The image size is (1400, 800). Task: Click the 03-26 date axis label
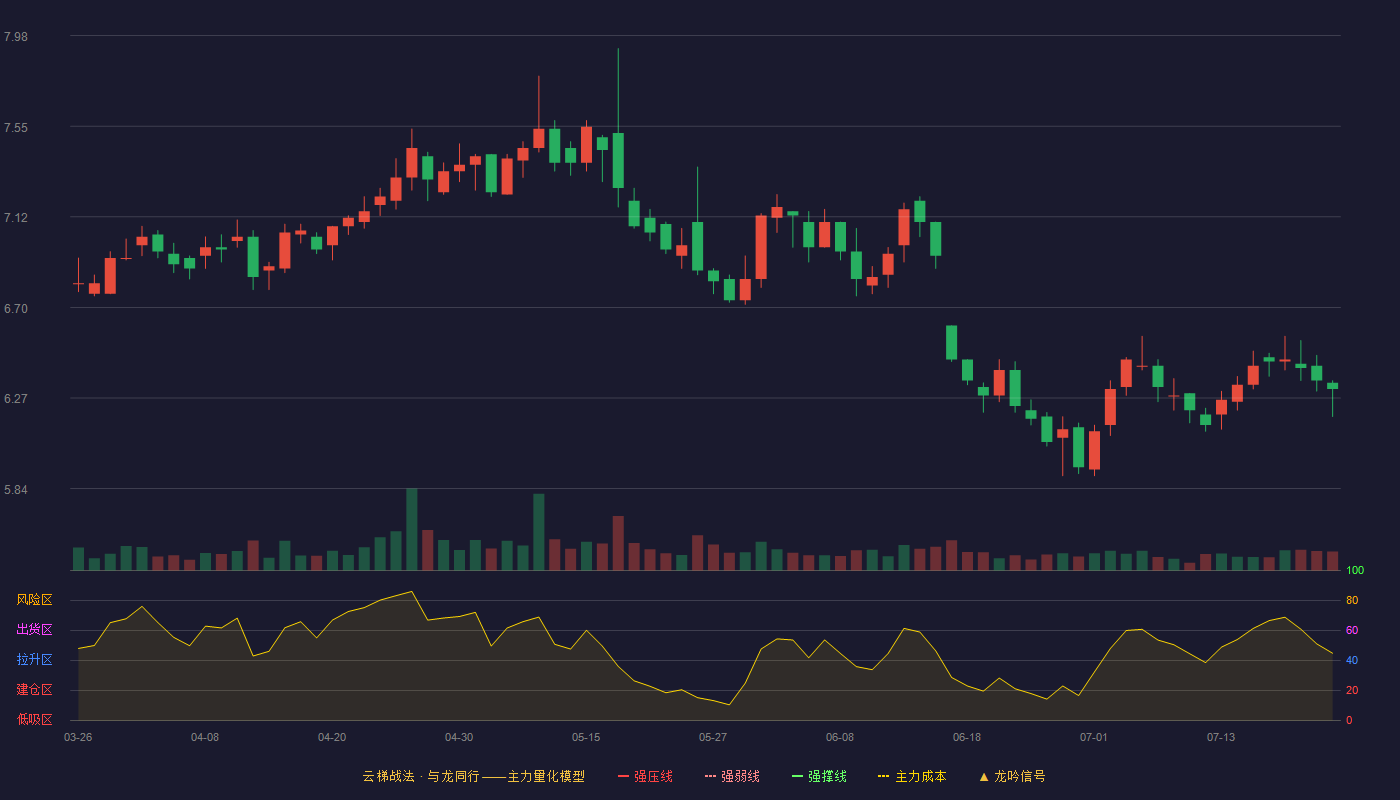[x=78, y=737]
